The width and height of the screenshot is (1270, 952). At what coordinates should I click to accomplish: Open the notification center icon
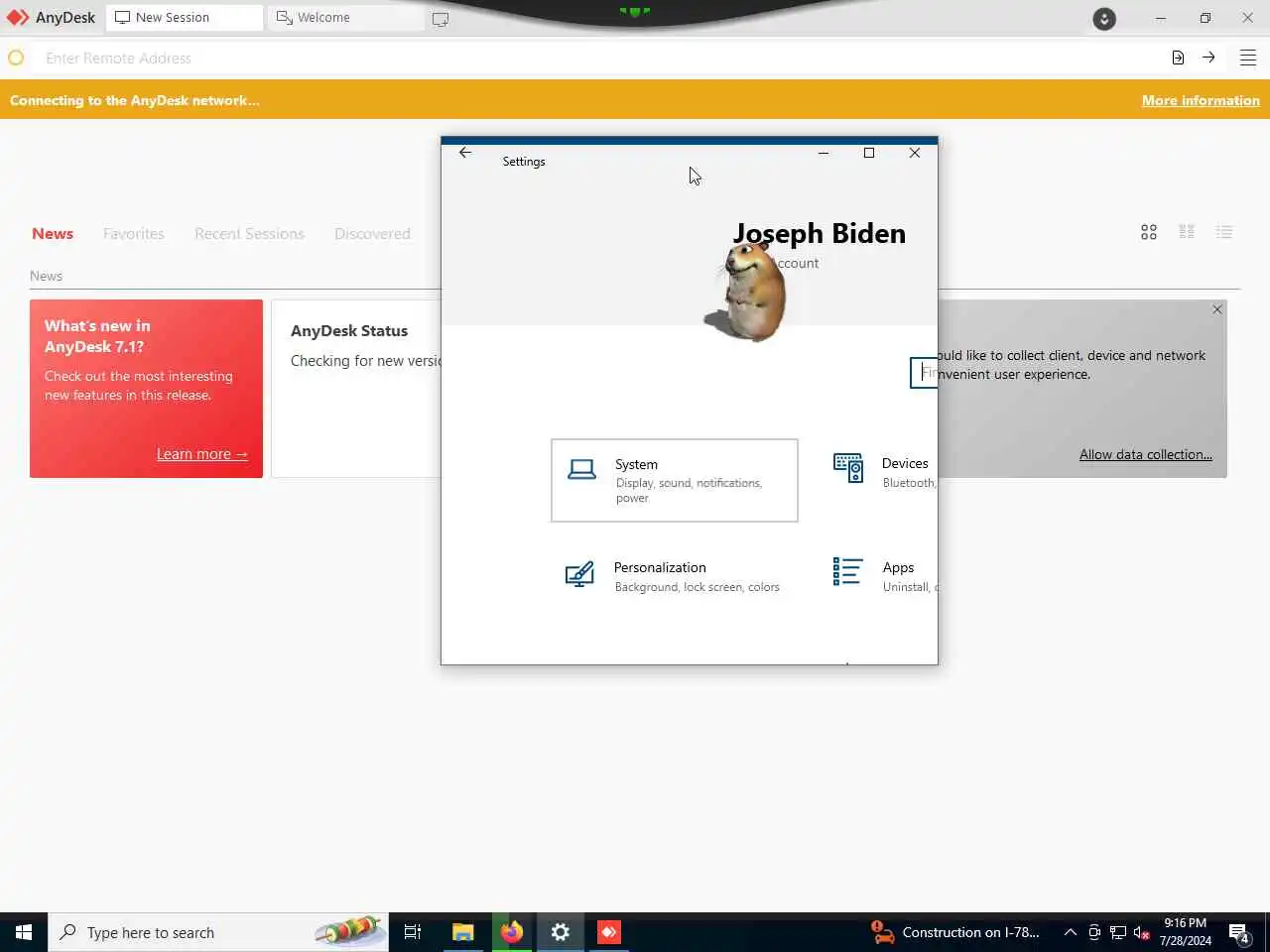tap(1239, 932)
